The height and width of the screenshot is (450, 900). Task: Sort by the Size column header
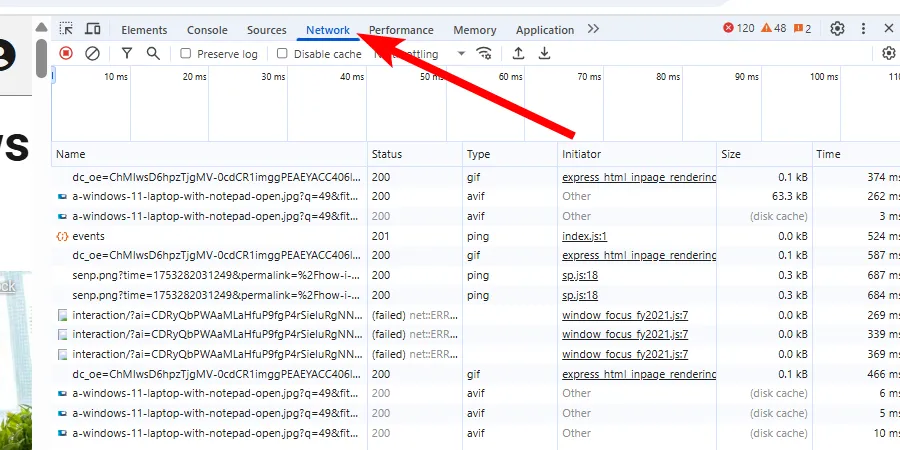[x=764, y=154]
